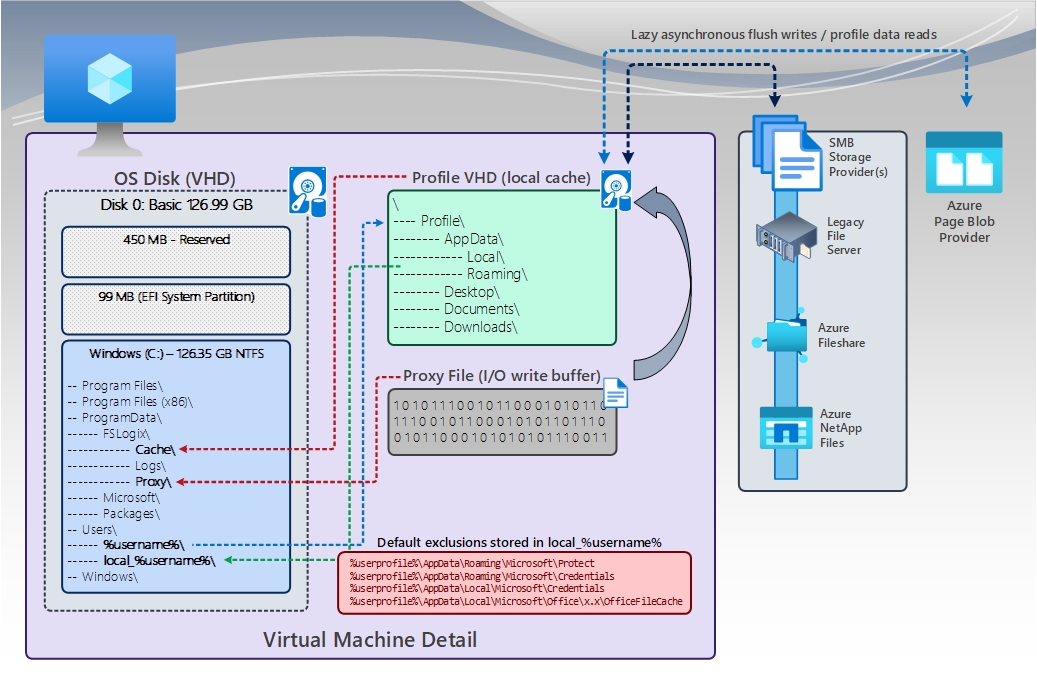
Task: Select the '%username%\' folder row
Action: [126, 545]
